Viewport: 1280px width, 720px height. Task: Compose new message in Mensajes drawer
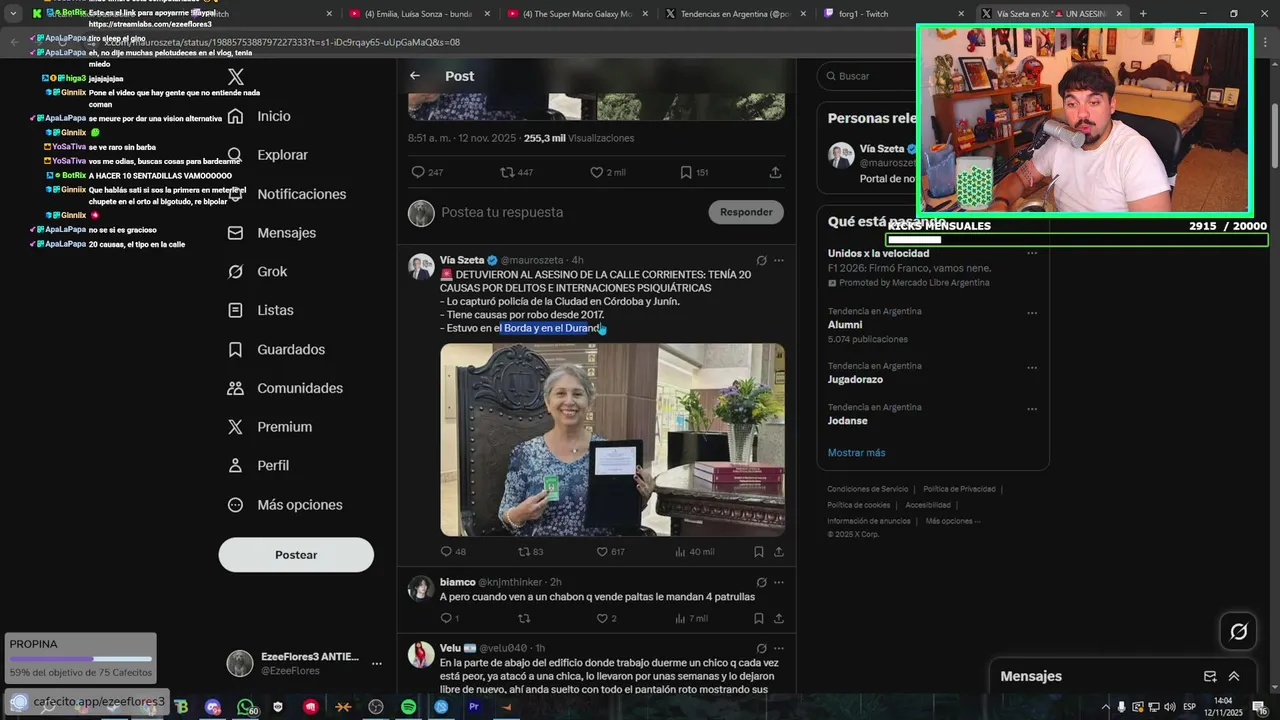click(x=1210, y=676)
